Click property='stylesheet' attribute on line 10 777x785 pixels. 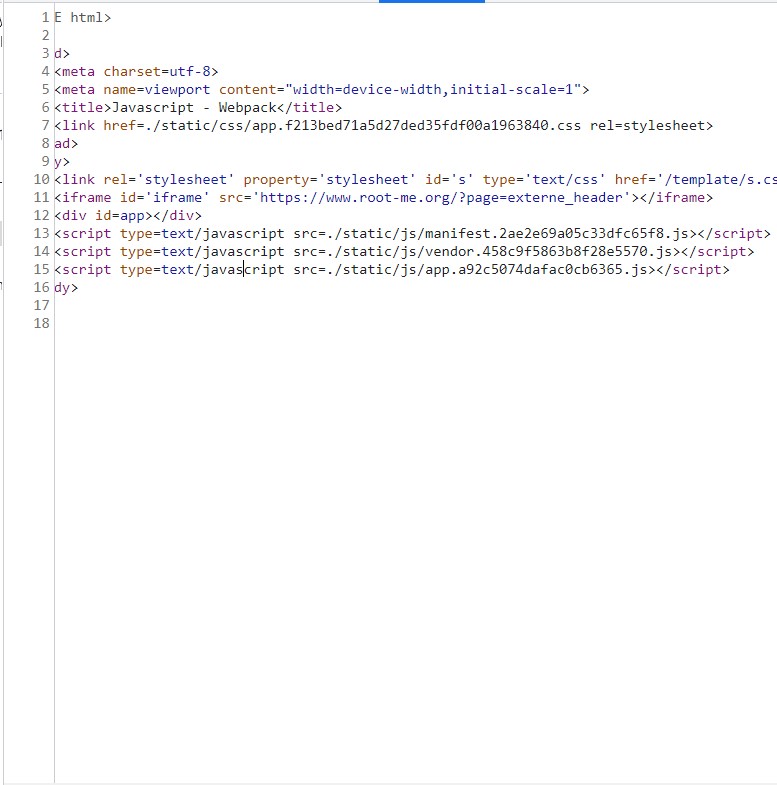[329, 180]
